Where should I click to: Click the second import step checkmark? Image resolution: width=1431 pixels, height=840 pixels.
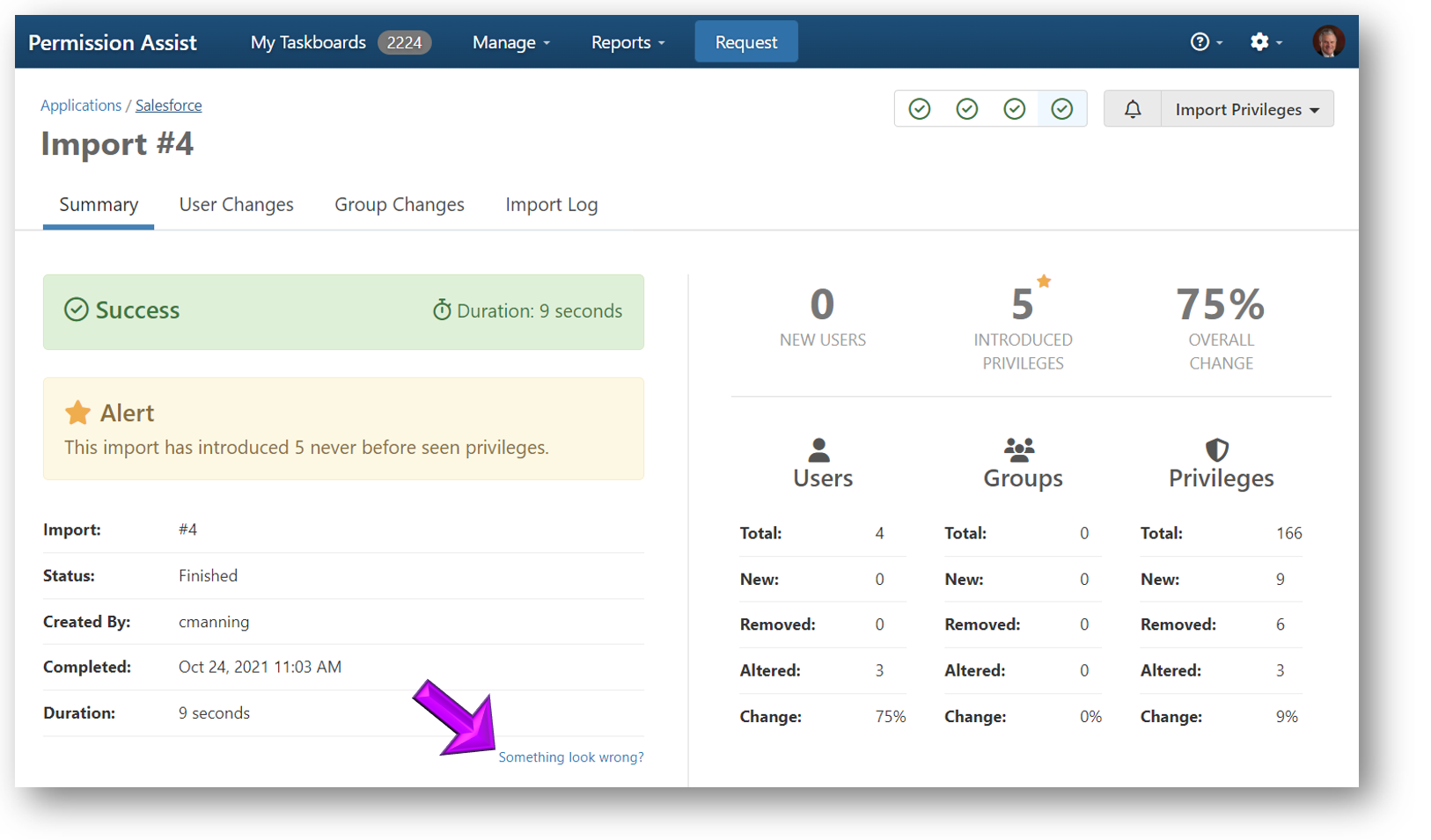(967, 109)
